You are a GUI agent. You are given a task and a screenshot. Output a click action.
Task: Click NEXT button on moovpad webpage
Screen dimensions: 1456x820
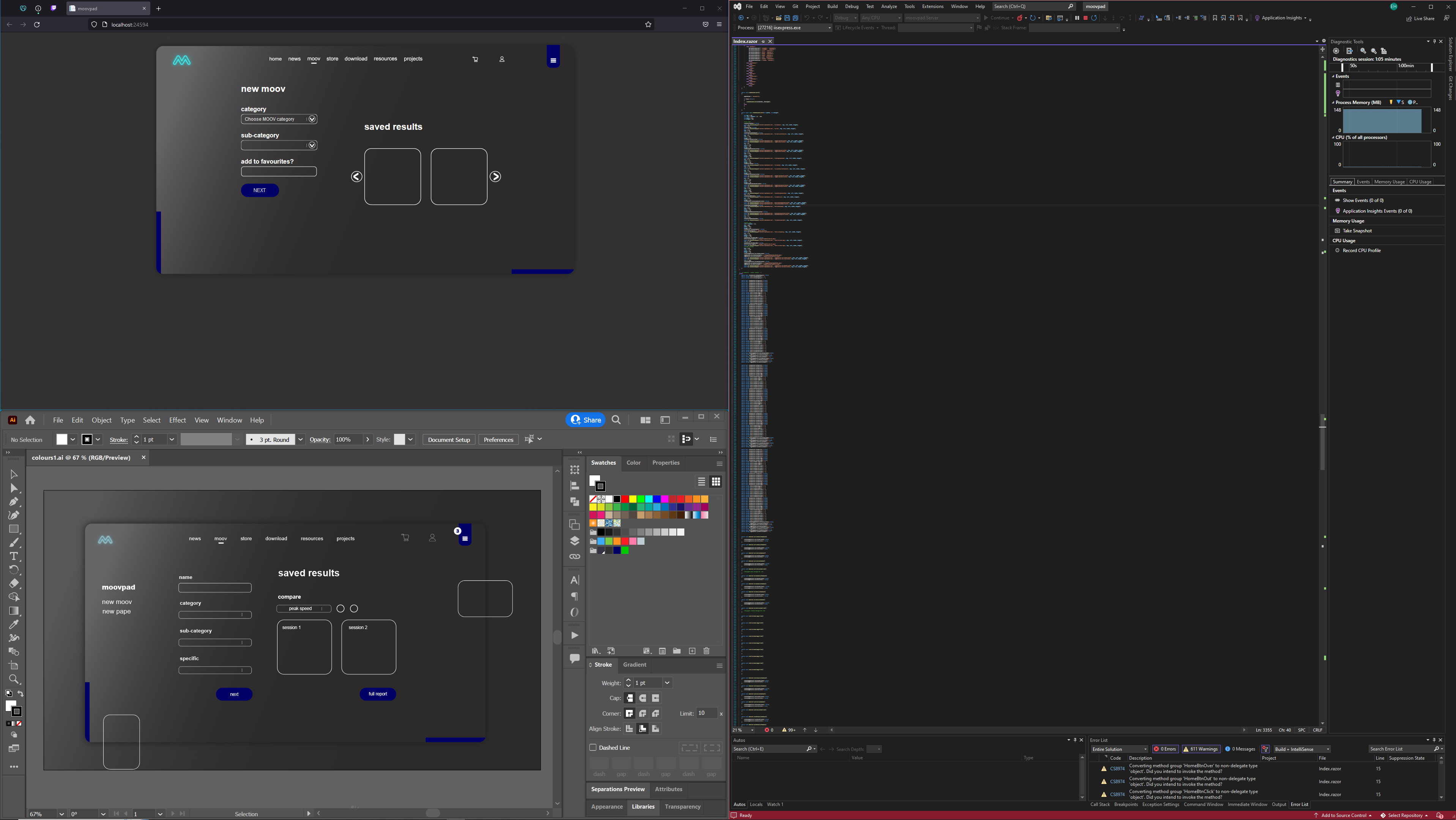click(260, 191)
